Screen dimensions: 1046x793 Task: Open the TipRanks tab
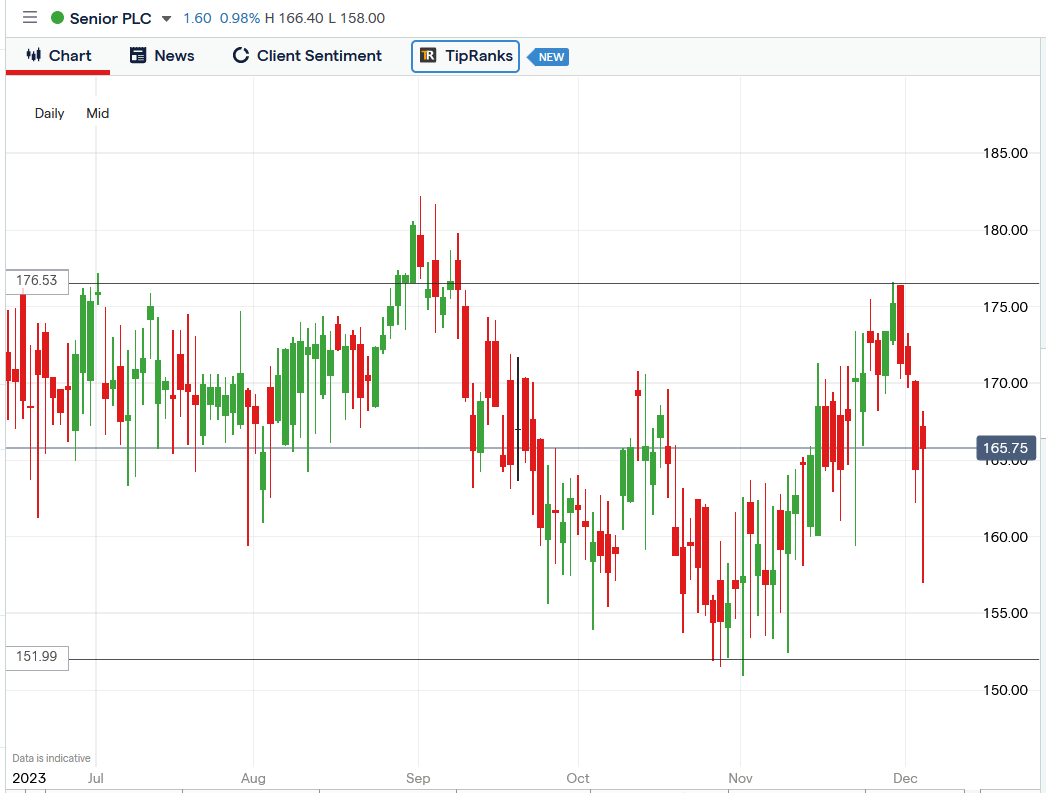[x=466, y=56]
